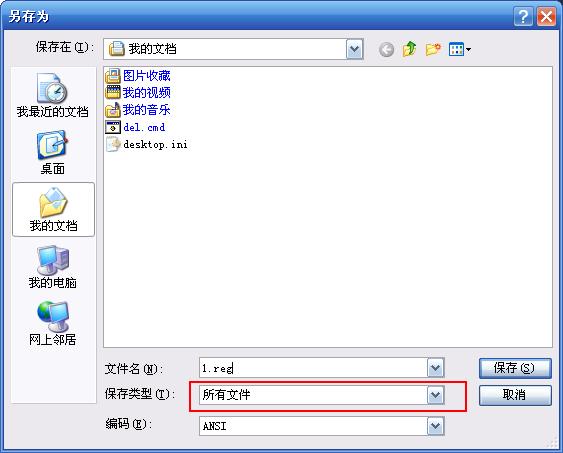The image size is (563, 453).
Task: Open 网上邻居 in the places bar
Action: click(x=52, y=323)
